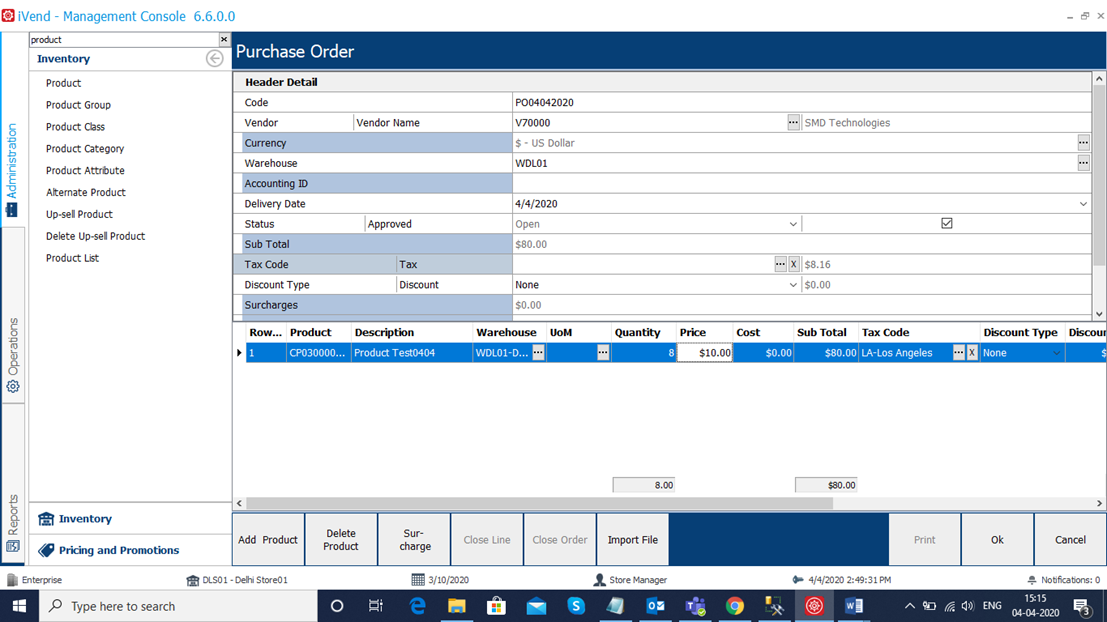
Task: Click the Sub Total column header
Action: click(825, 333)
